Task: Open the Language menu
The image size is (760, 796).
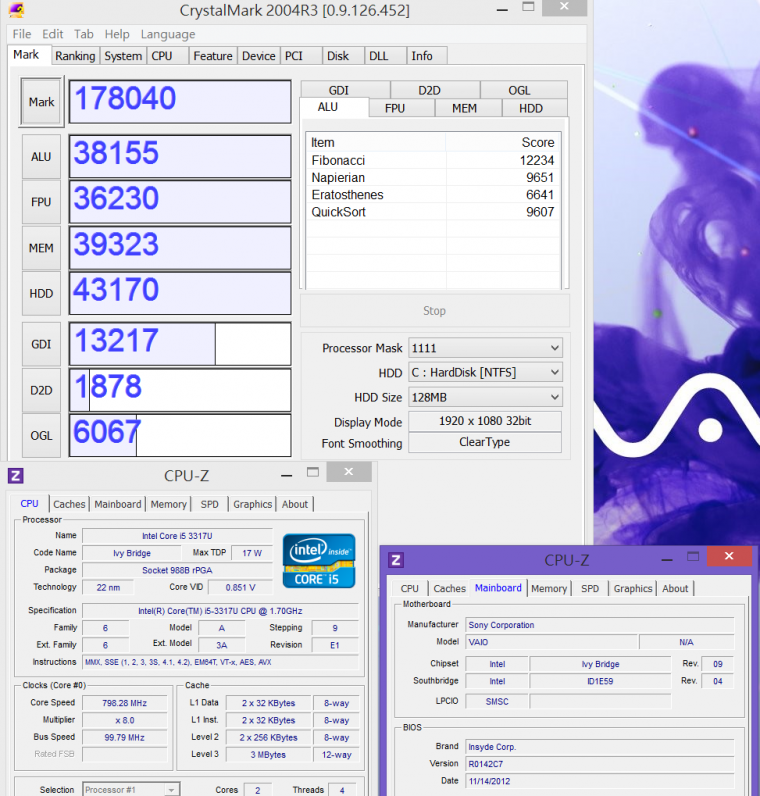Action: (x=168, y=34)
